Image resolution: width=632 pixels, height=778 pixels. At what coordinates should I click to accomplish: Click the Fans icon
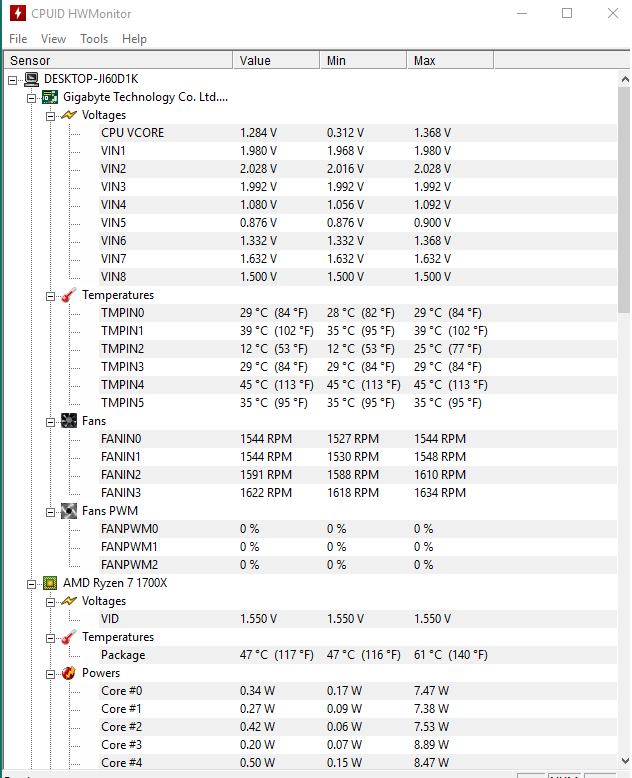coord(69,421)
